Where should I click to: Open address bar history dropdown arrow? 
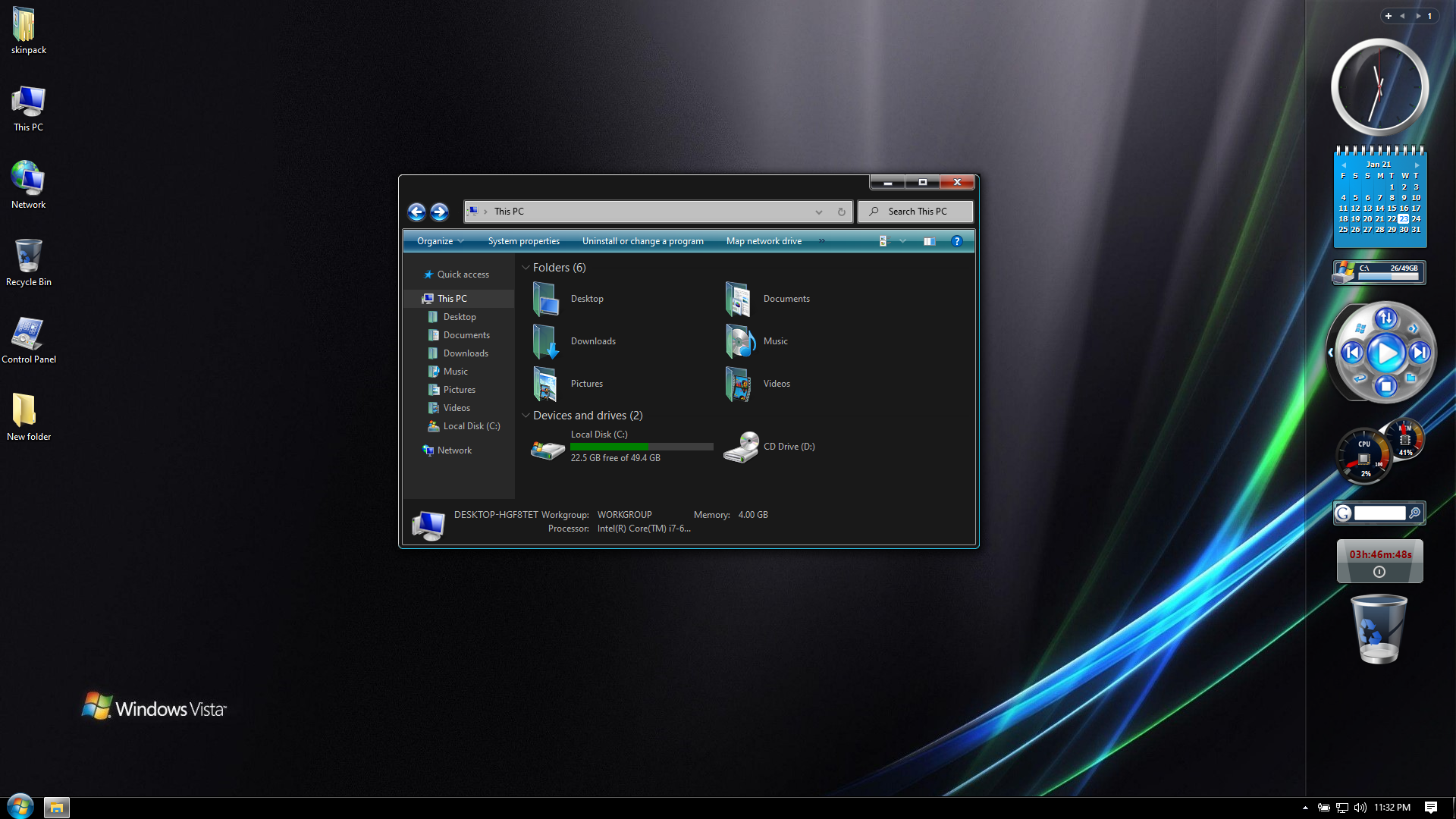click(818, 212)
